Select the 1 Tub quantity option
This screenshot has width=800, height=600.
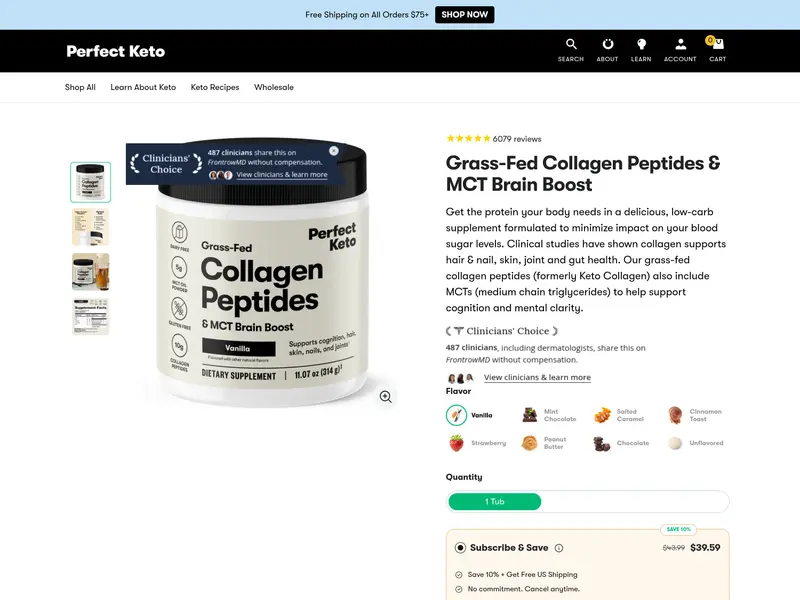(494, 502)
